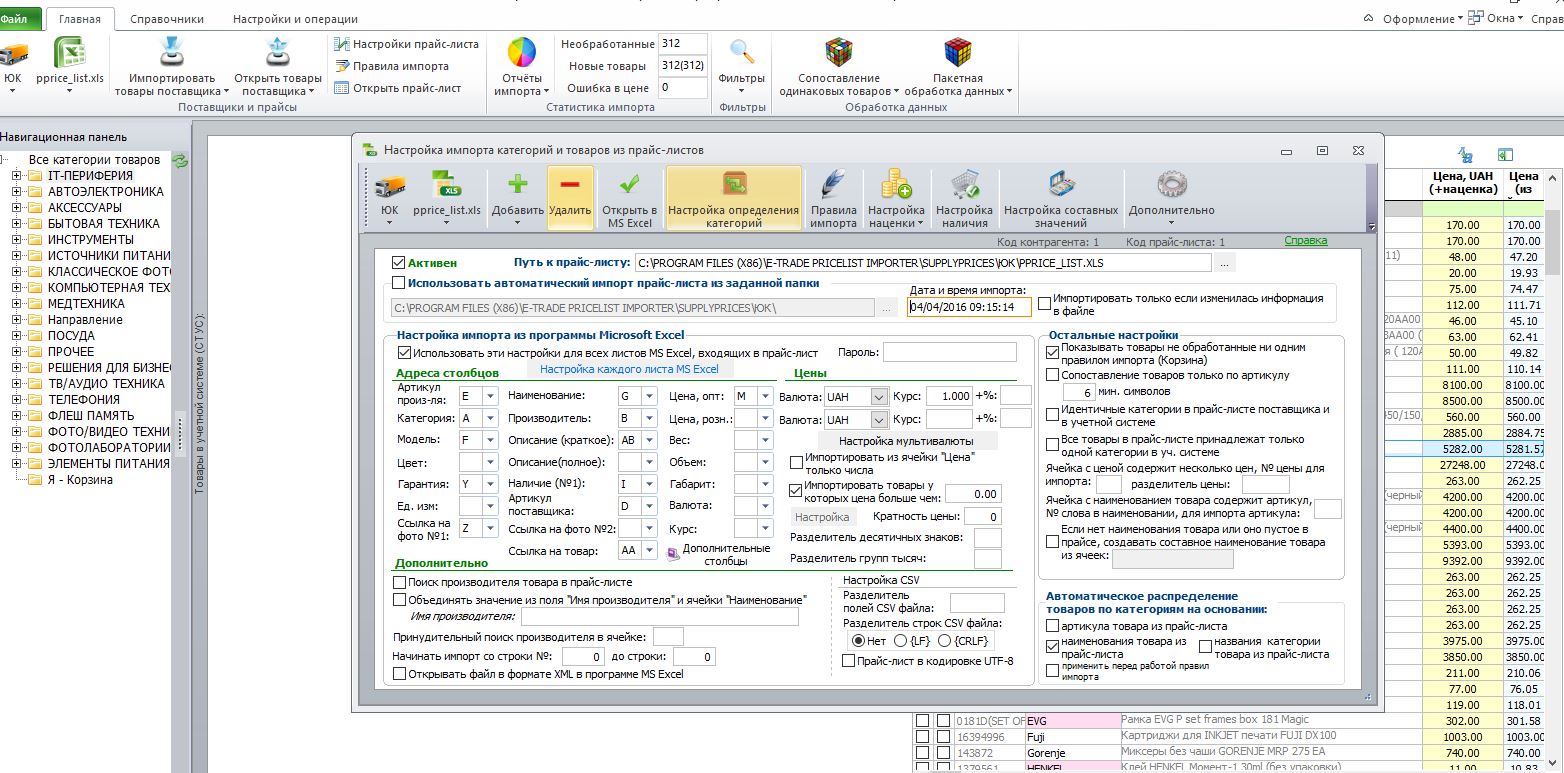Image resolution: width=1564 pixels, height=773 pixels.
Task: Click the Фильтры magnifier icon
Action: (742, 52)
